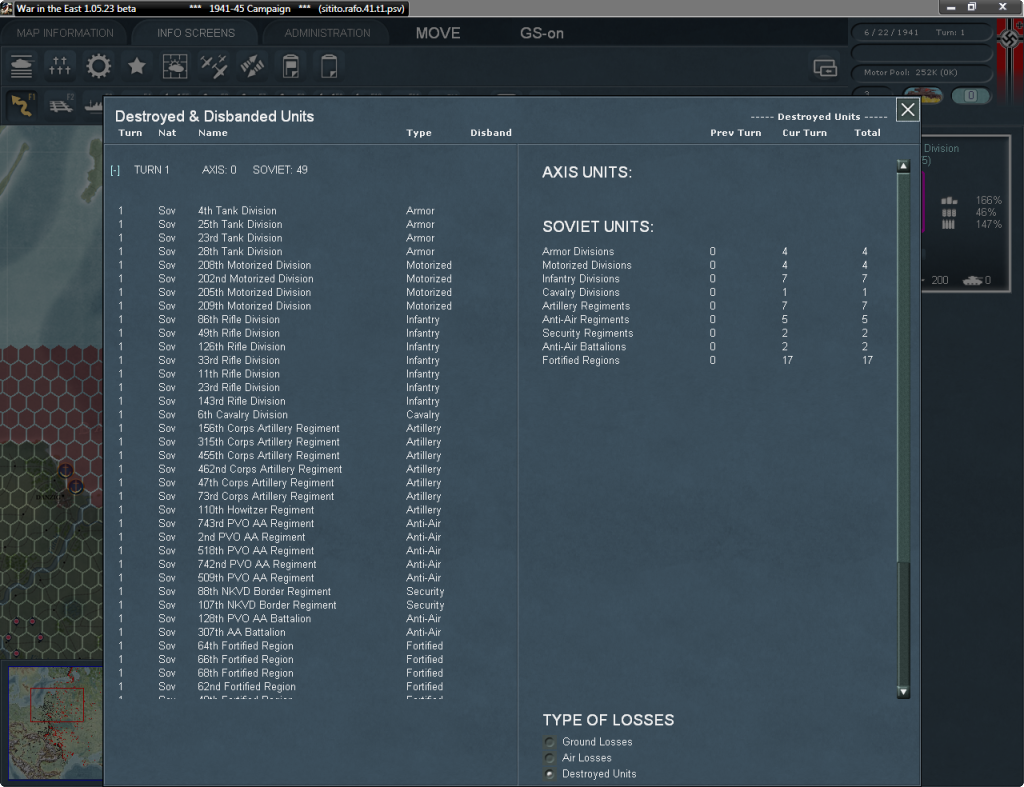Select the naval transport ship mode icon

pos(94,105)
